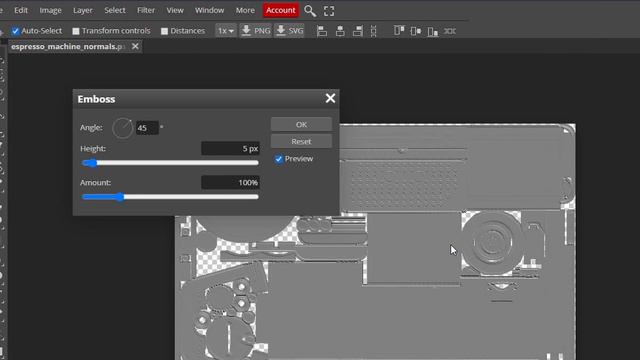640x360 pixels.
Task: Reset the Emboss settings
Action: pos(301,141)
